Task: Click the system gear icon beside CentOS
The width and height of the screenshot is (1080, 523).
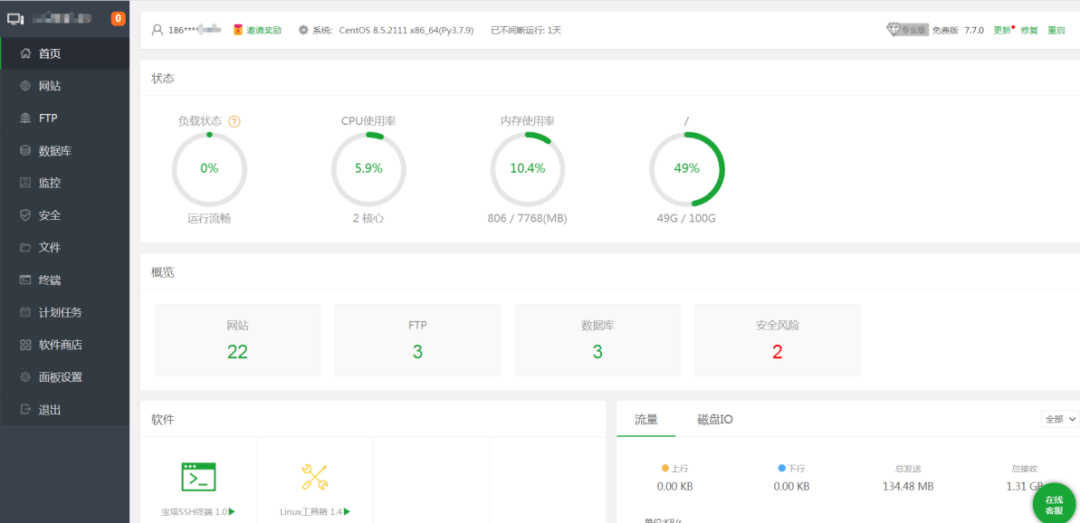Action: (303, 30)
